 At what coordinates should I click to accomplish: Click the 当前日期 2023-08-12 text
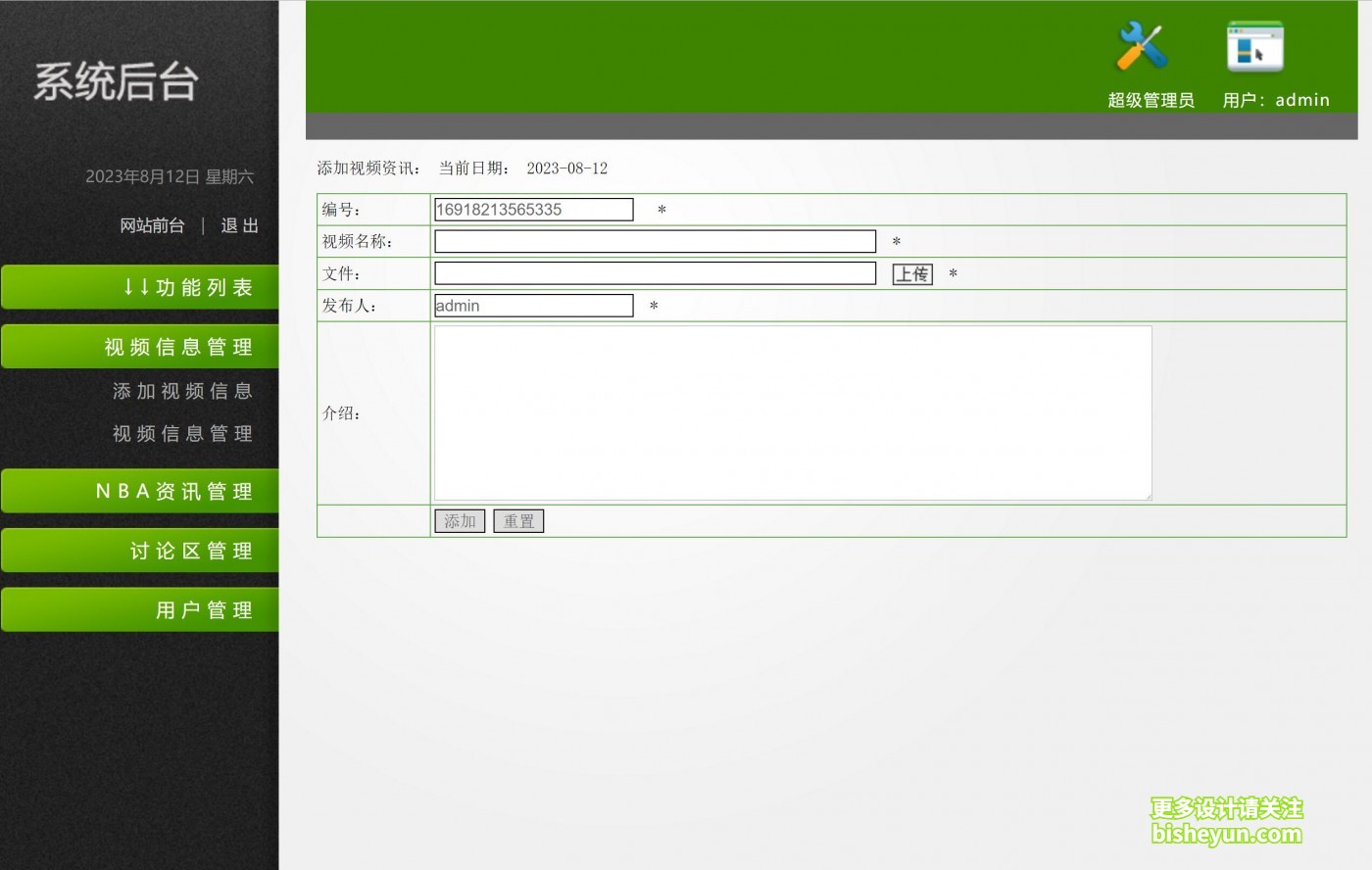[522, 169]
